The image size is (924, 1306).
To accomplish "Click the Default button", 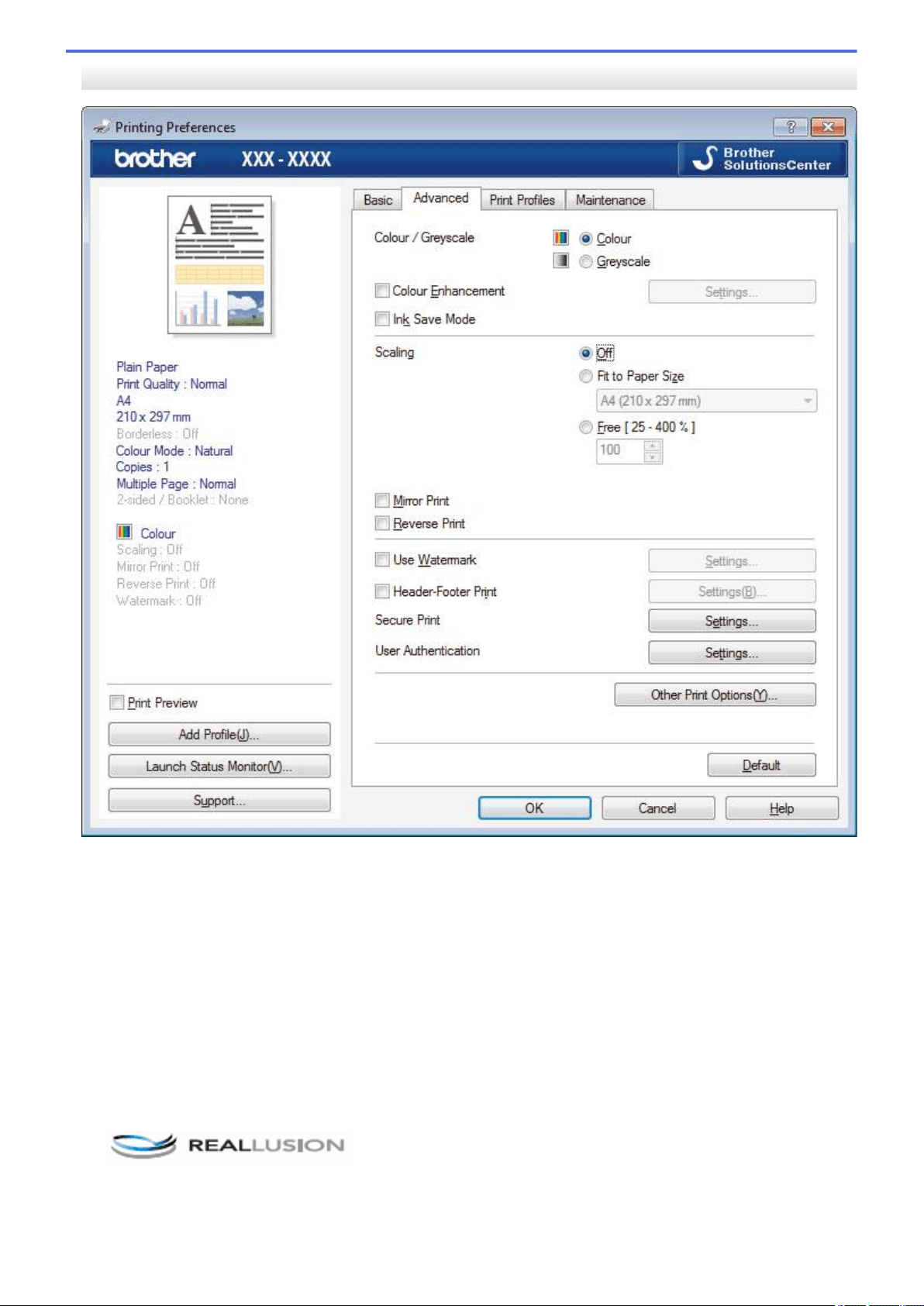I will click(x=761, y=766).
